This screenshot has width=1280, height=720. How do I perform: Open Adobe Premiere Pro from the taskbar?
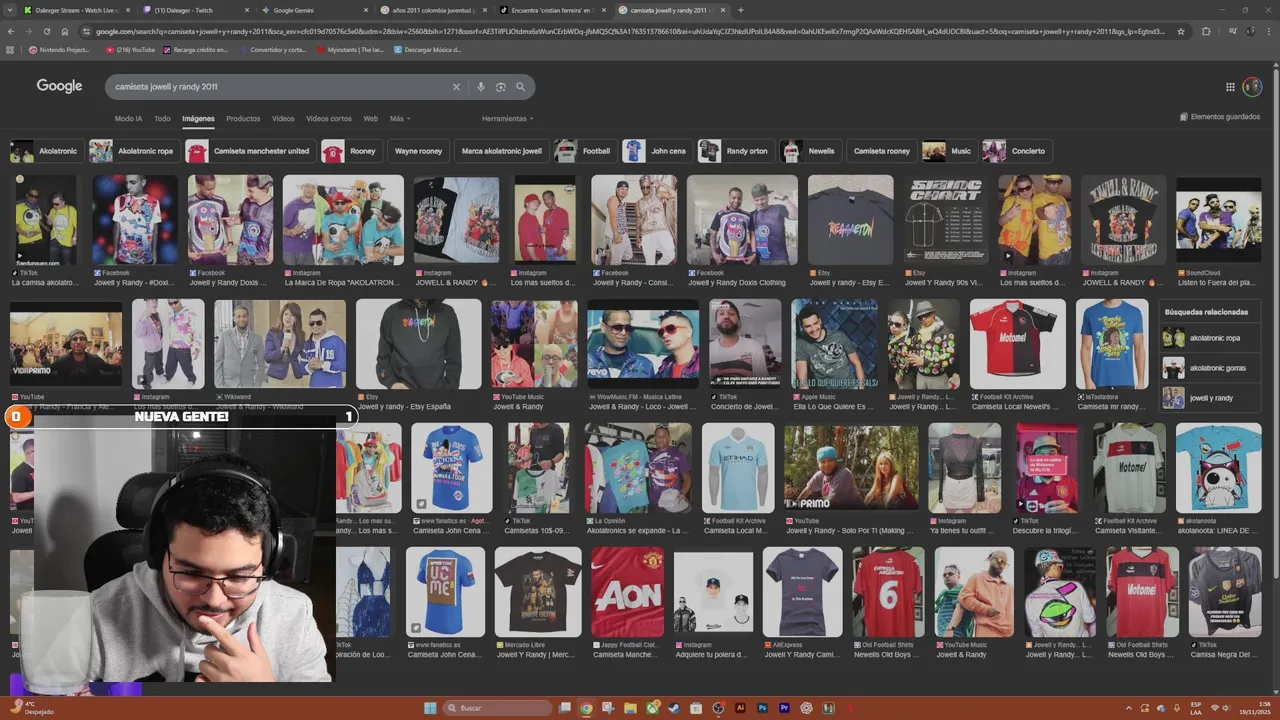click(784, 708)
